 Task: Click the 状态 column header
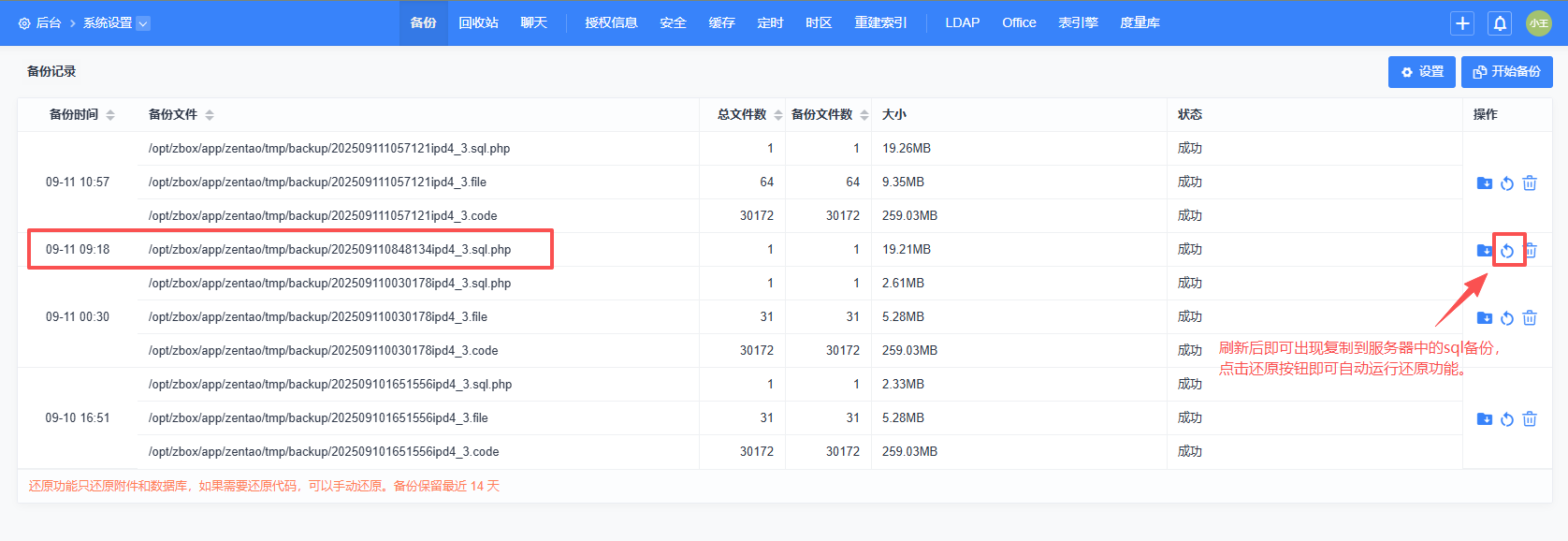click(x=1190, y=115)
